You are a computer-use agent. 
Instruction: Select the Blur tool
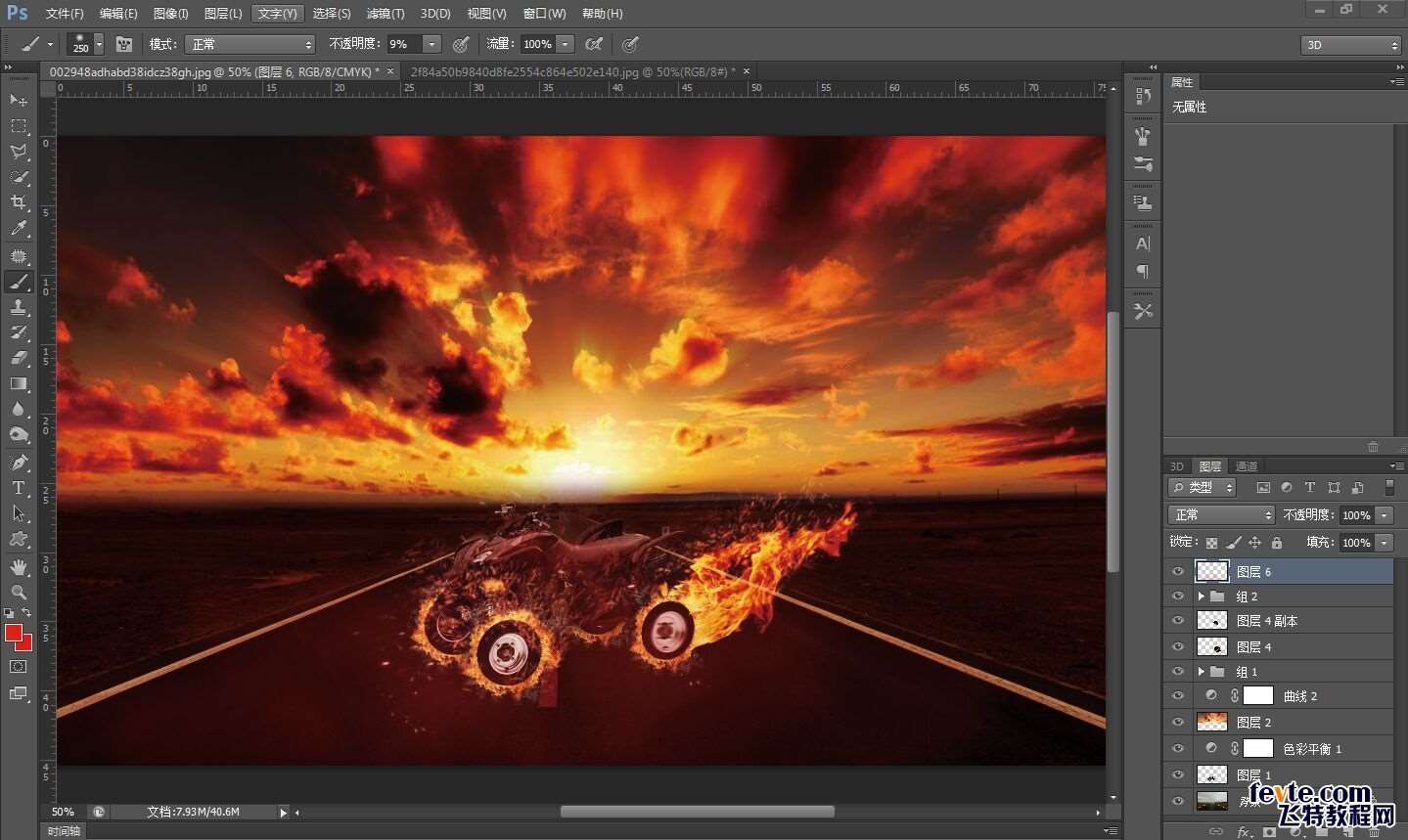pos(19,409)
